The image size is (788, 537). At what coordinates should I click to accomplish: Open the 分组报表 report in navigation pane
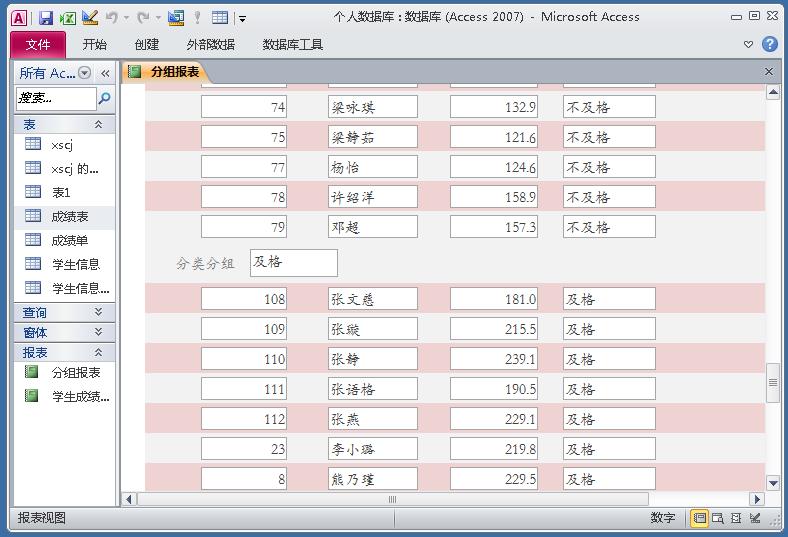click(64, 373)
